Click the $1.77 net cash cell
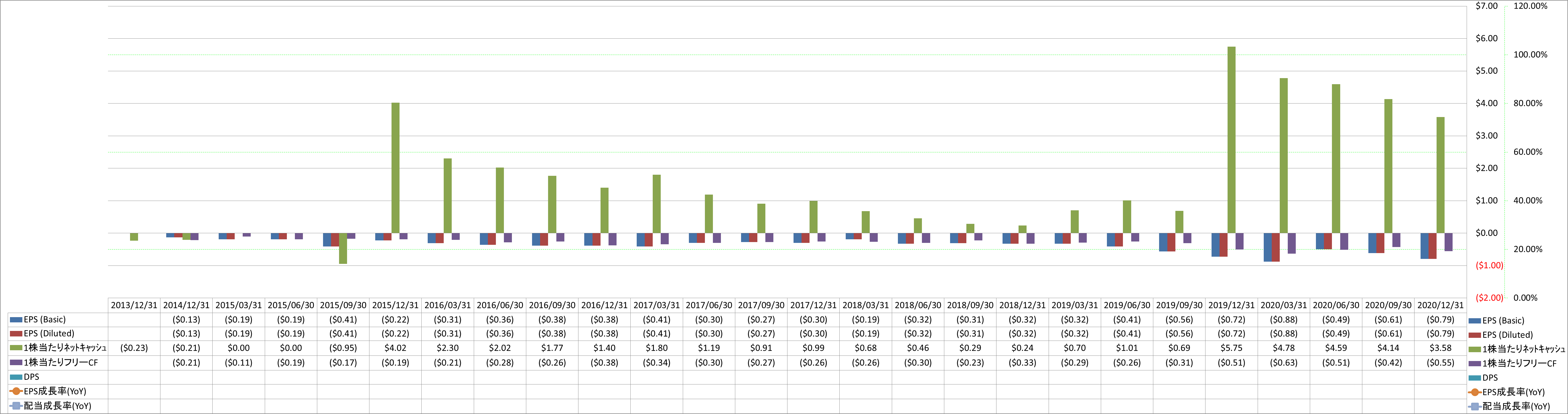Viewport: 1568px width, 414px height. point(552,348)
